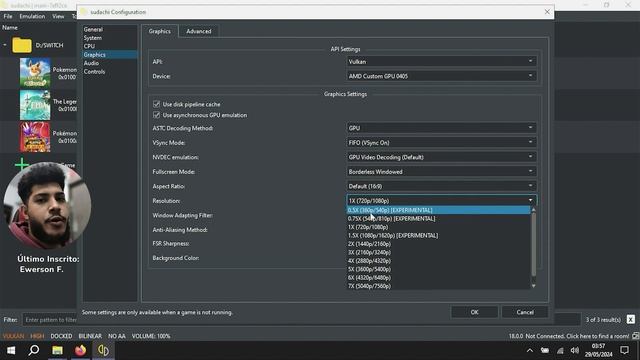
Task: Switch to the Graphics tab
Action: [160, 31]
